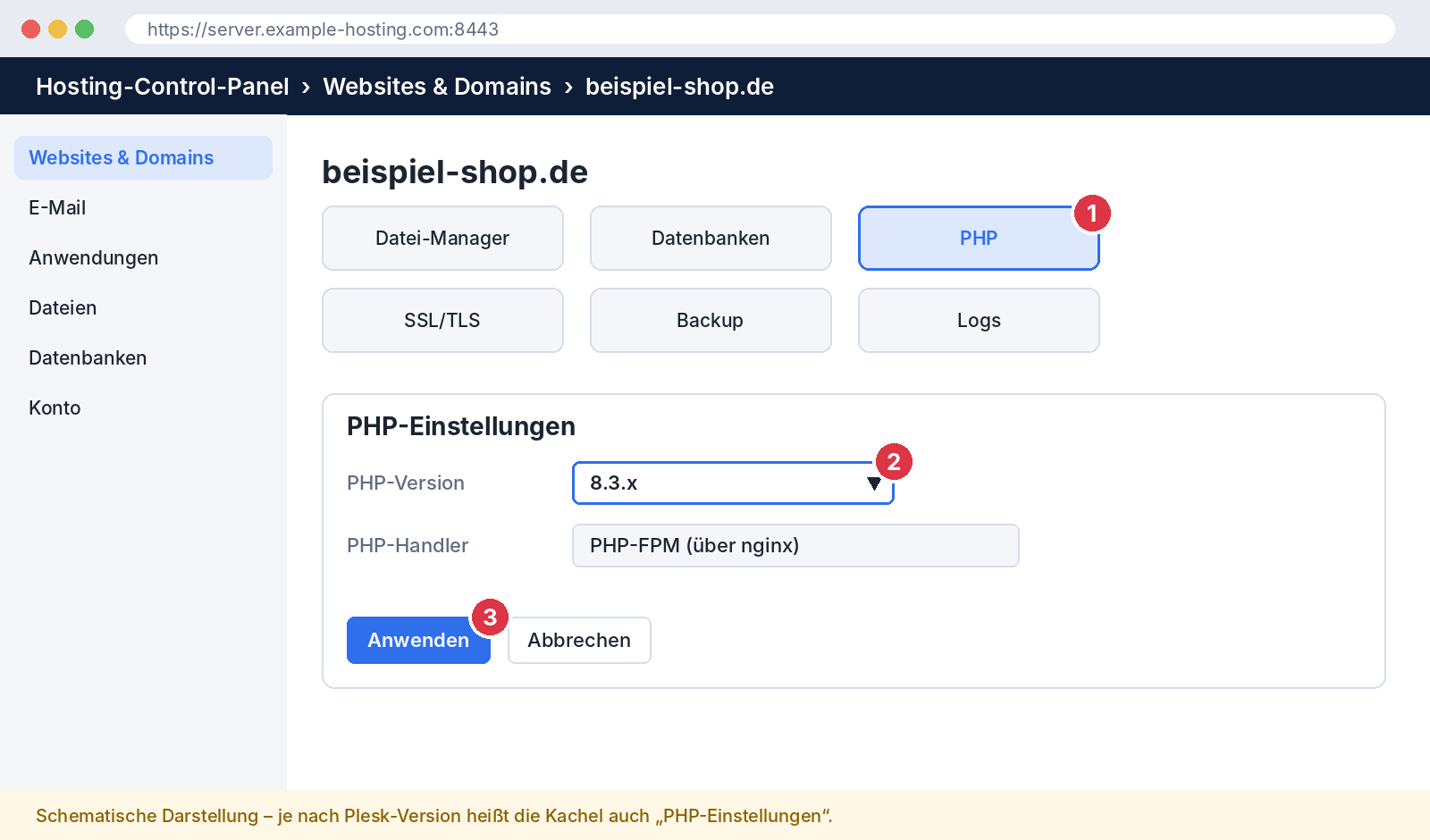Click the beispiel-shop.de page title

click(455, 172)
